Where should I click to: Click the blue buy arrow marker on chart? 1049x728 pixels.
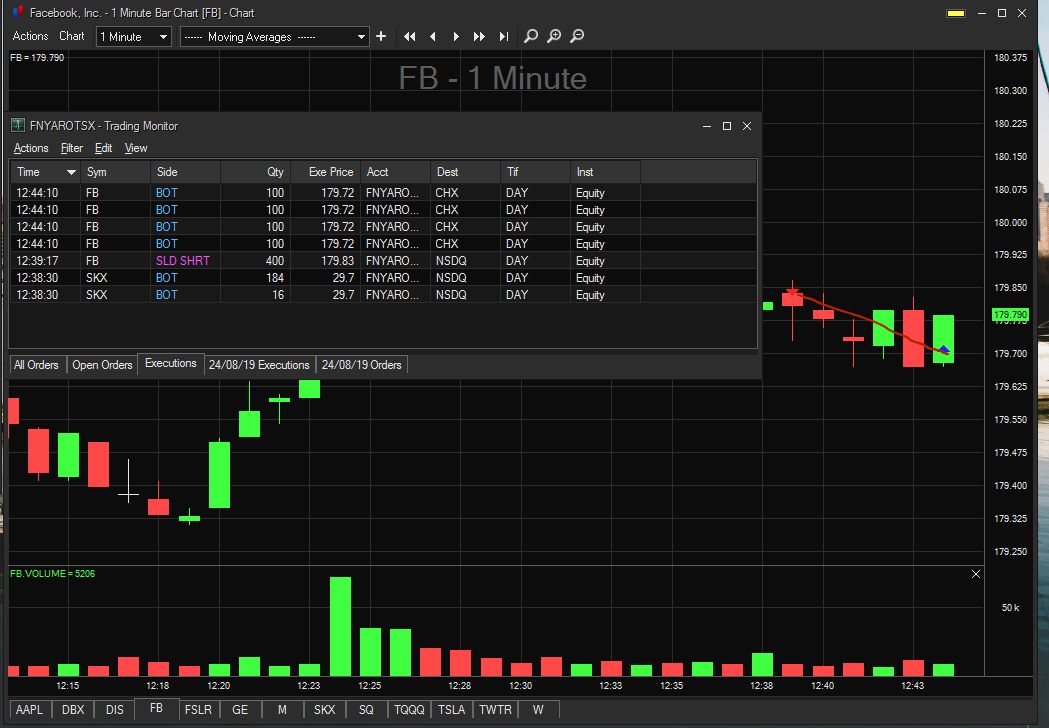click(x=944, y=349)
